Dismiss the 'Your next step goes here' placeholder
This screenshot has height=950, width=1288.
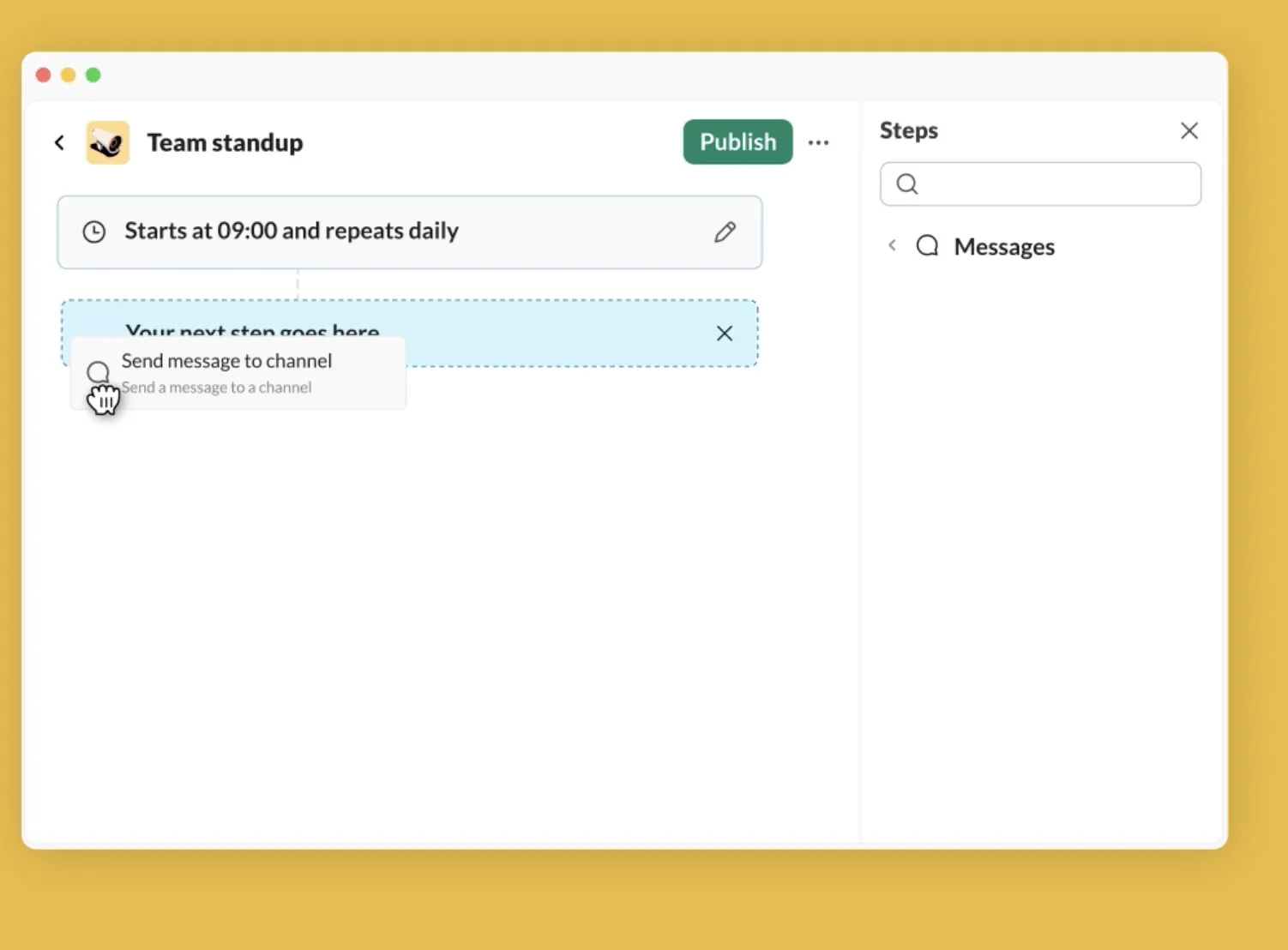[x=725, y=334]
